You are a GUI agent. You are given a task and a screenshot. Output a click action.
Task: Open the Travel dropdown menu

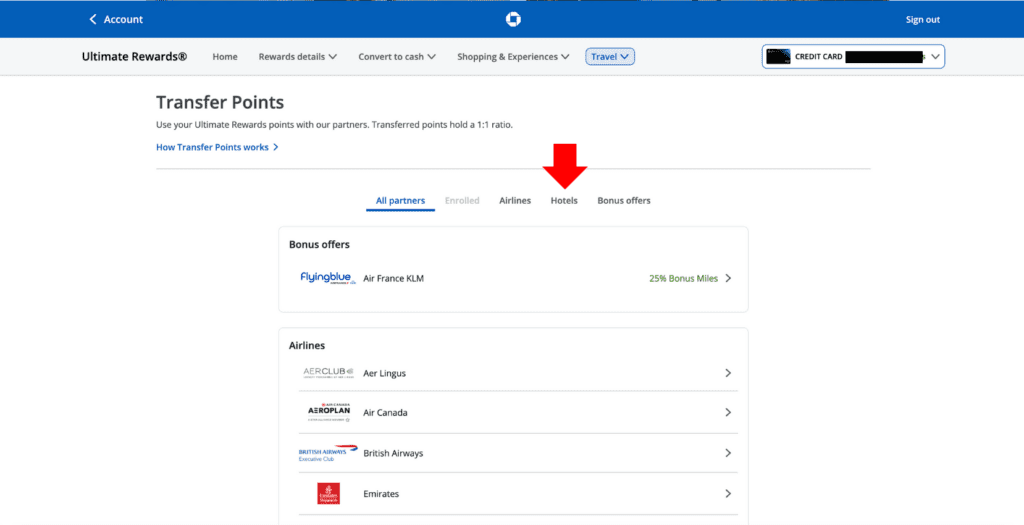pos(610,57)
